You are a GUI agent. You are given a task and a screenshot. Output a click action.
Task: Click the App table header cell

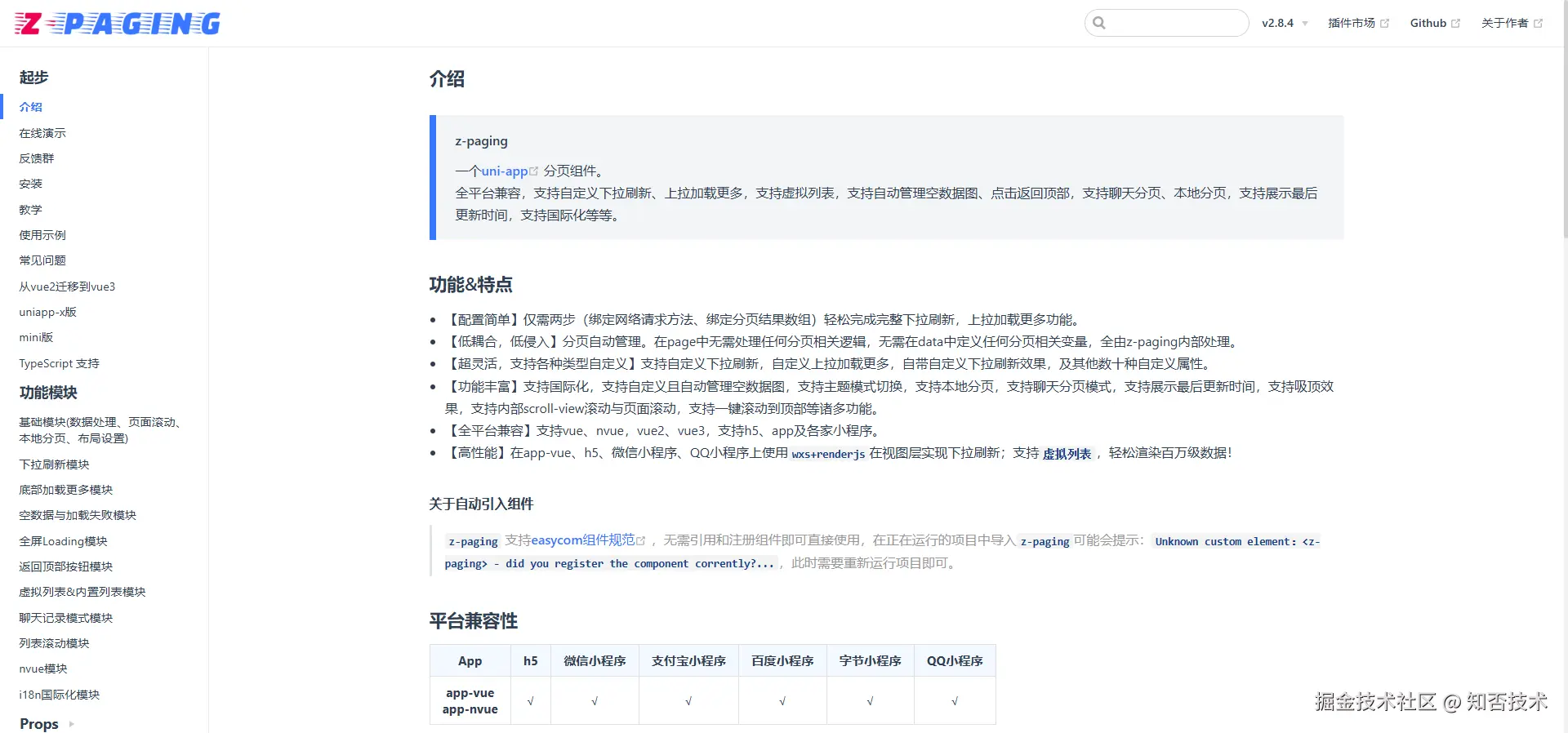470,661
